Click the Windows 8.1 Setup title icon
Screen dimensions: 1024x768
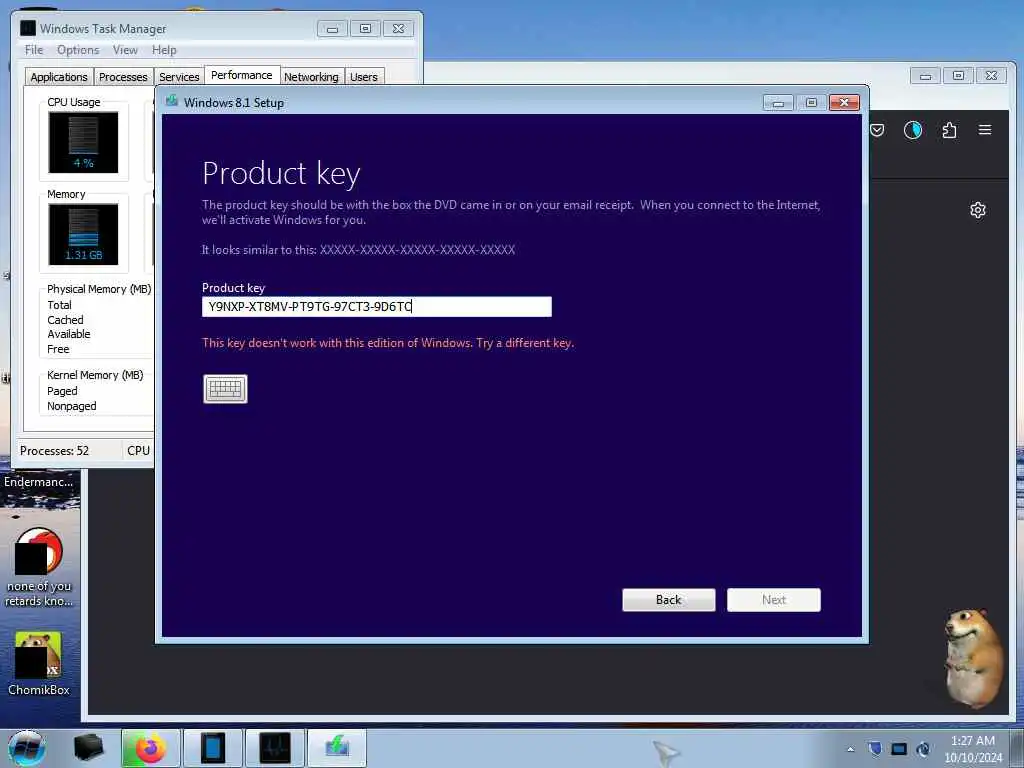[172, 101]
